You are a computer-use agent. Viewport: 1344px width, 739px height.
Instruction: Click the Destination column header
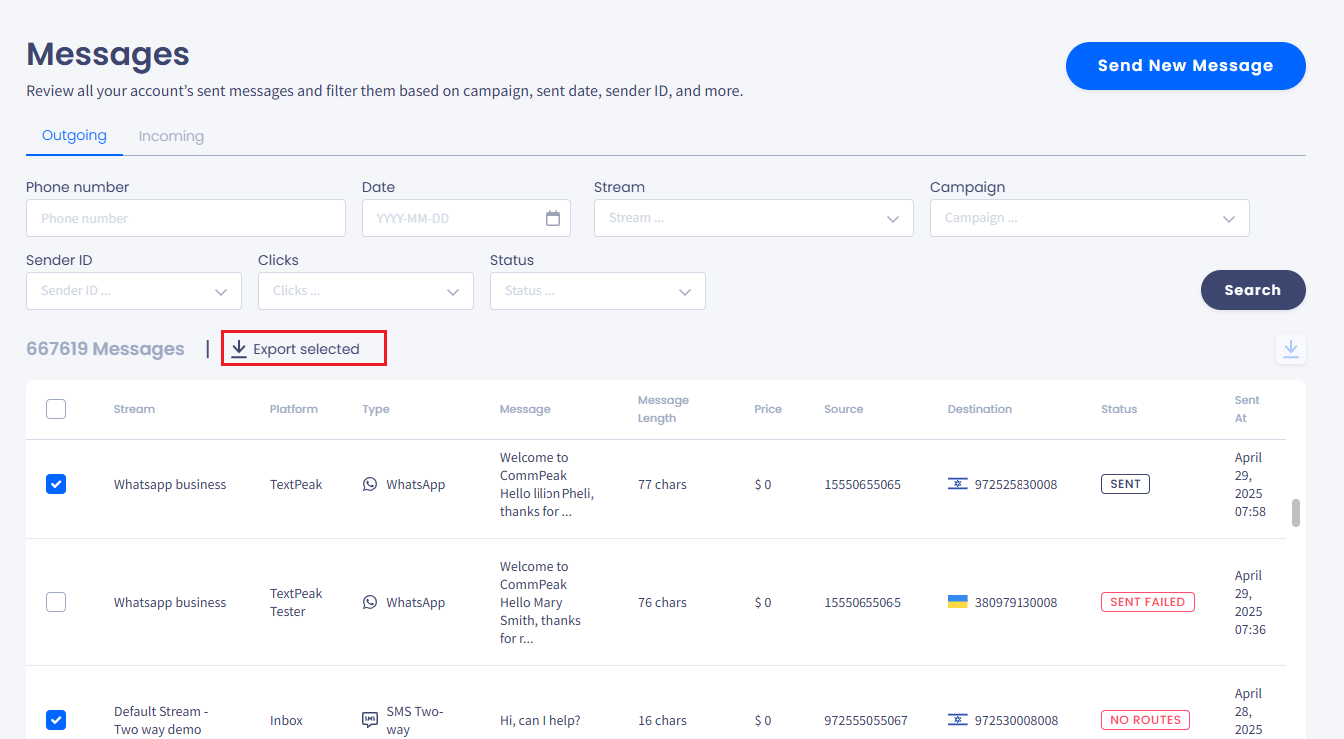pyautogui.click(x=980, y=409)
